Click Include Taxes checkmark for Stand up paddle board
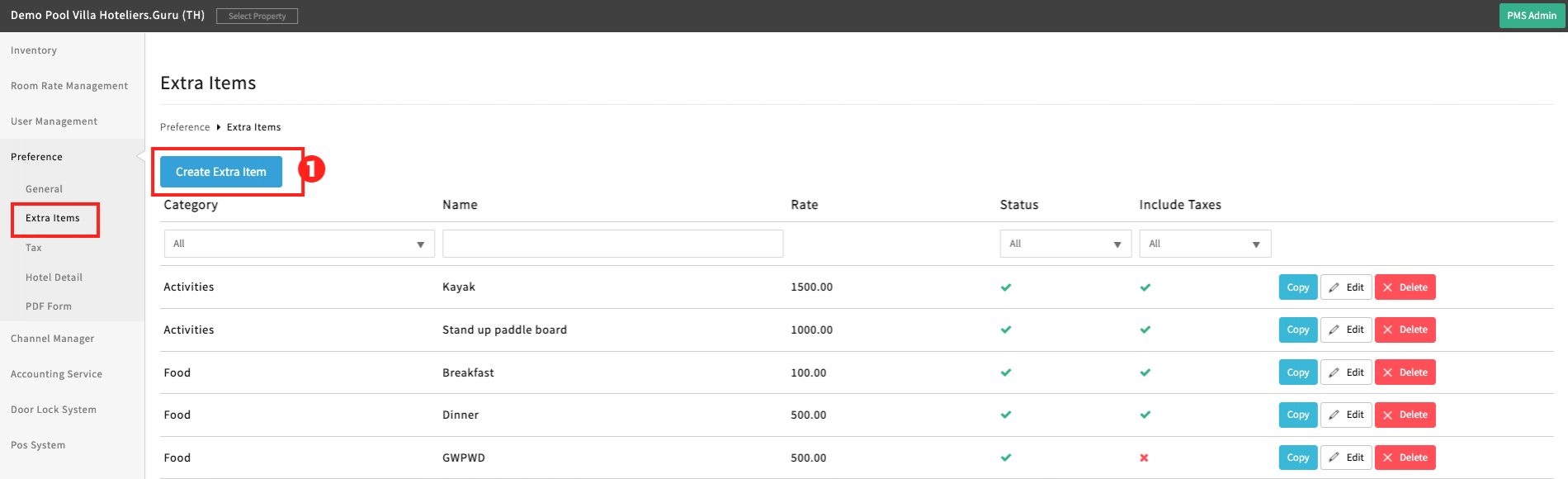Screen dimensions: 1568x479 1145,330
